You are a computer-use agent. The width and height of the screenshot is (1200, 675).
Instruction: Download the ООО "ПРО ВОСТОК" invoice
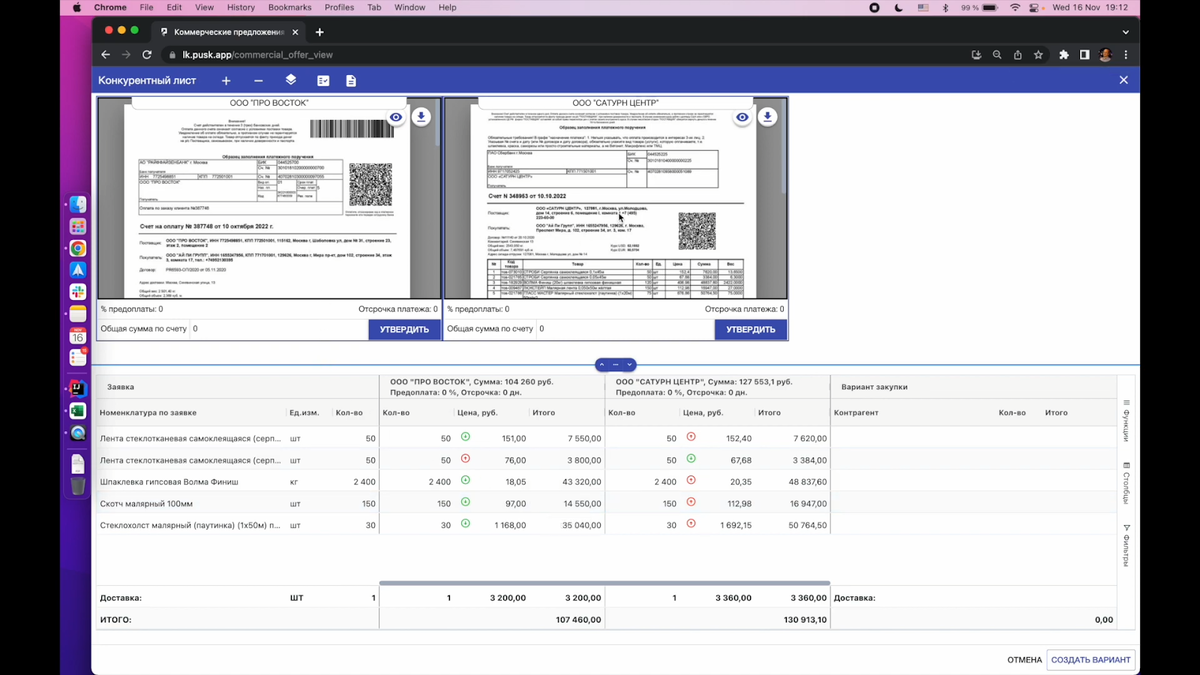tap(421, 117)
